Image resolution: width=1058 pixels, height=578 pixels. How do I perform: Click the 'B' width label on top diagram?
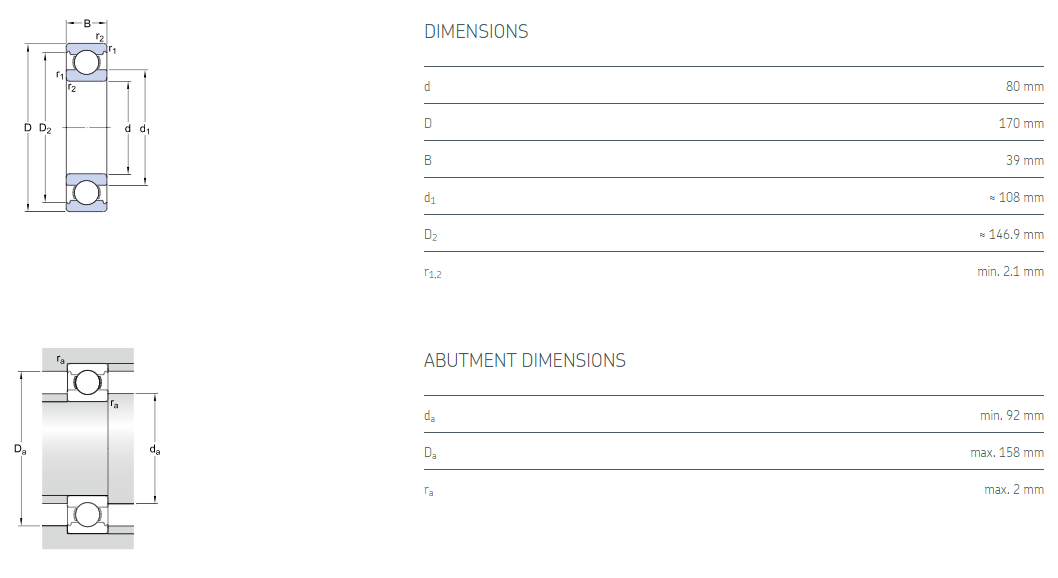point(87,23)
